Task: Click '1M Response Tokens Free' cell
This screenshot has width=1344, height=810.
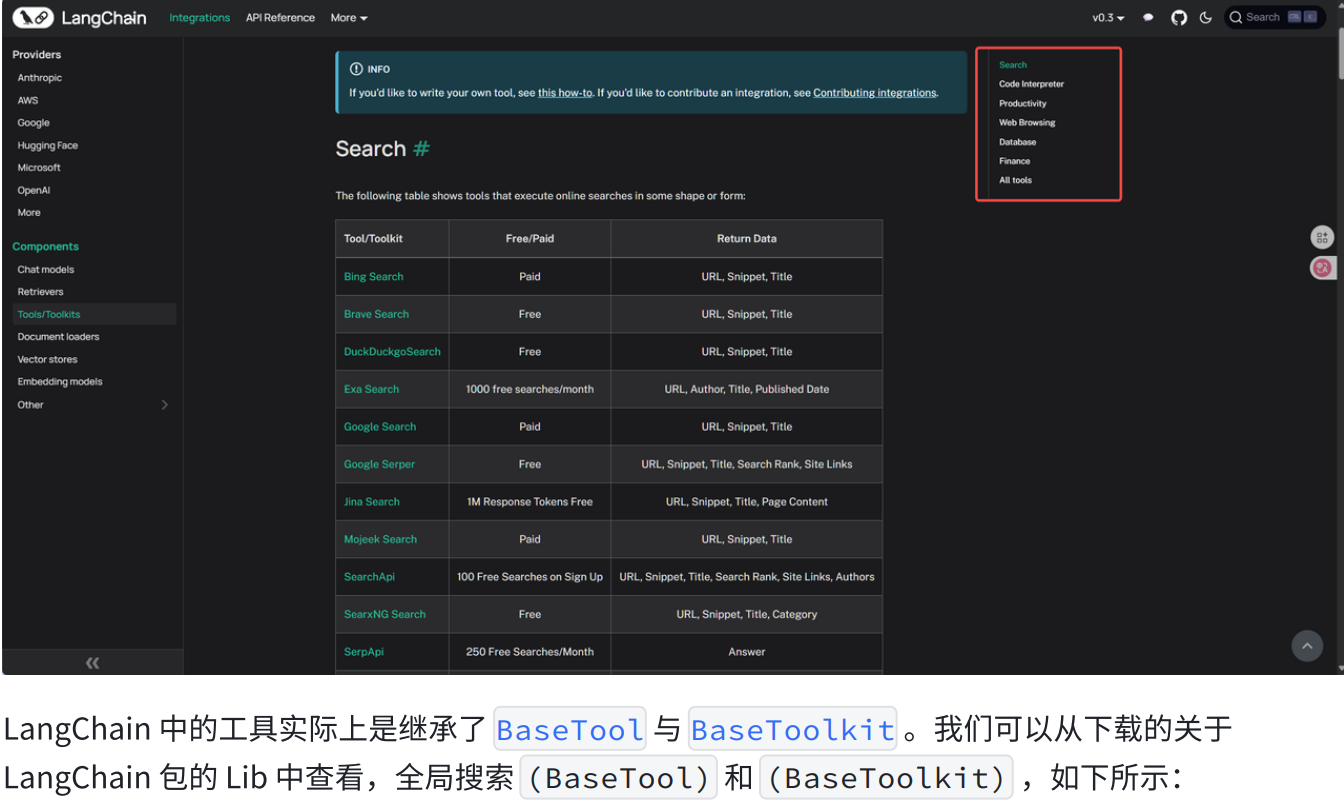Action: point(530,502)
